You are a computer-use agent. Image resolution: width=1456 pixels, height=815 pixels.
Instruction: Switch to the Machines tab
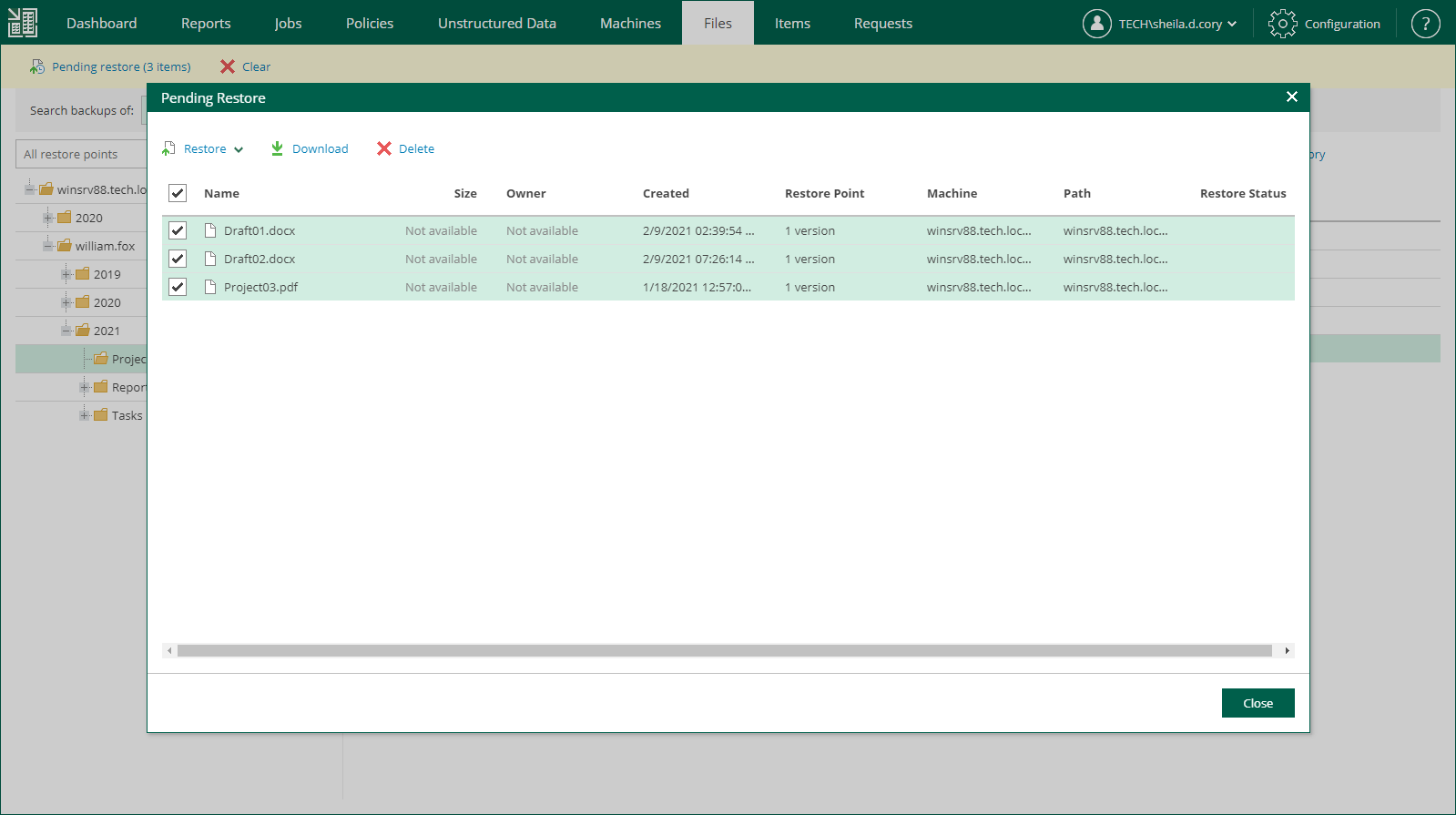pyautogui.click(x=630, y=24)
